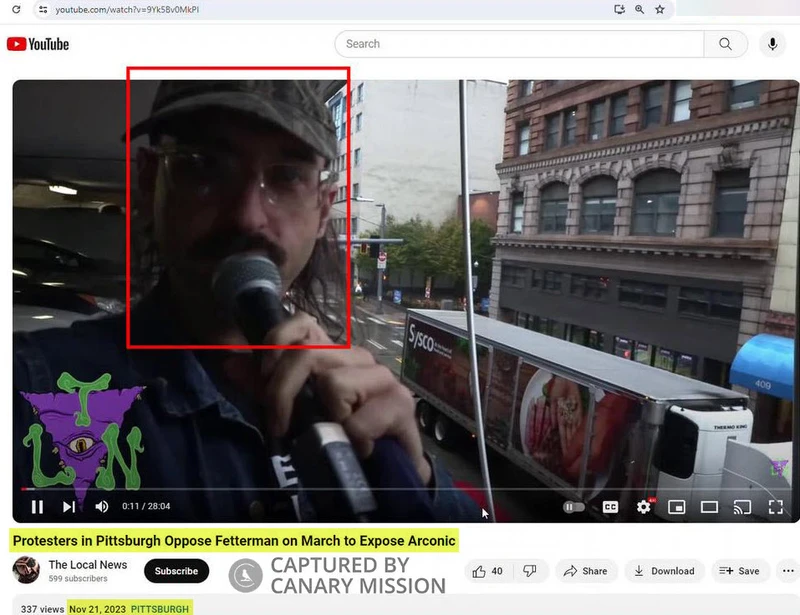Save the video to a playlist
Image resolution: width=800 pixels, height=615 pixels.
pyautogui.click(x=739, y=571)
